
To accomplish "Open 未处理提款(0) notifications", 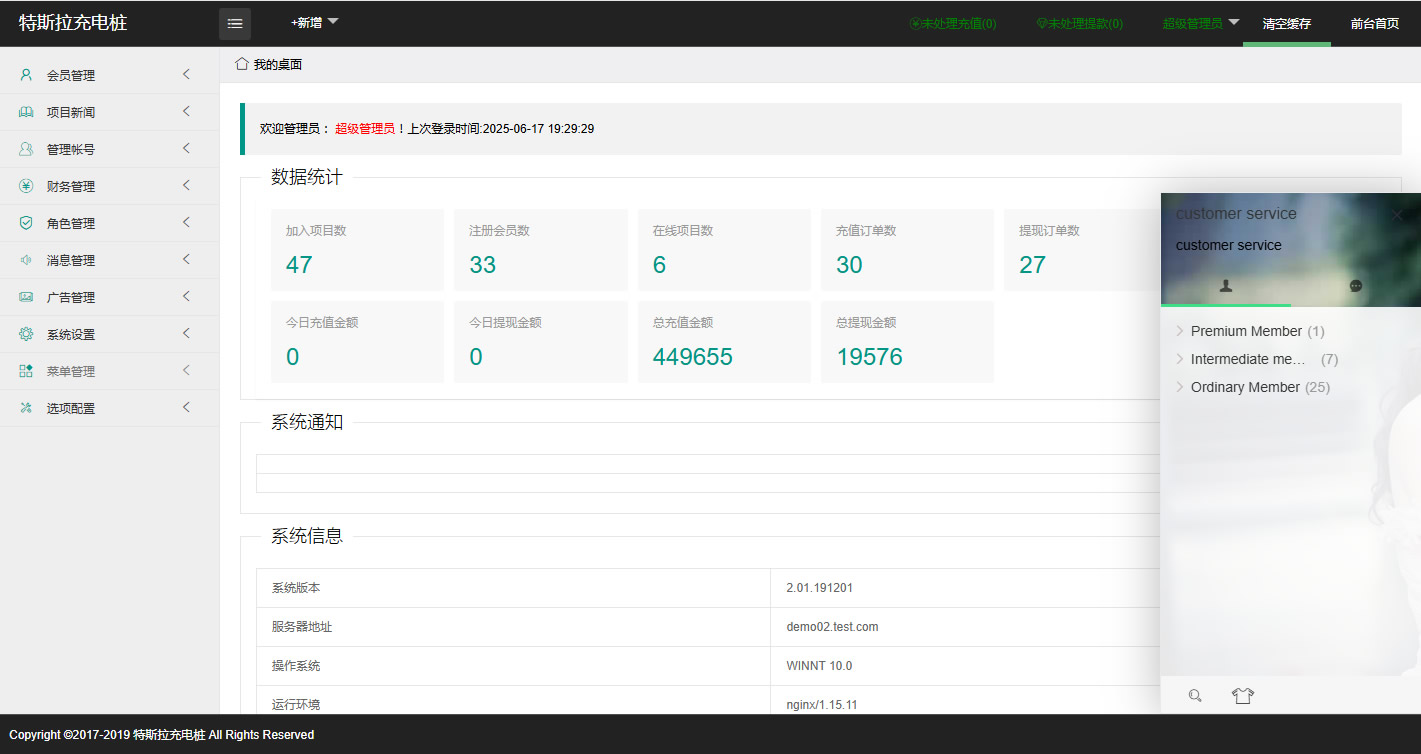I will click(x=1079, y=23).
